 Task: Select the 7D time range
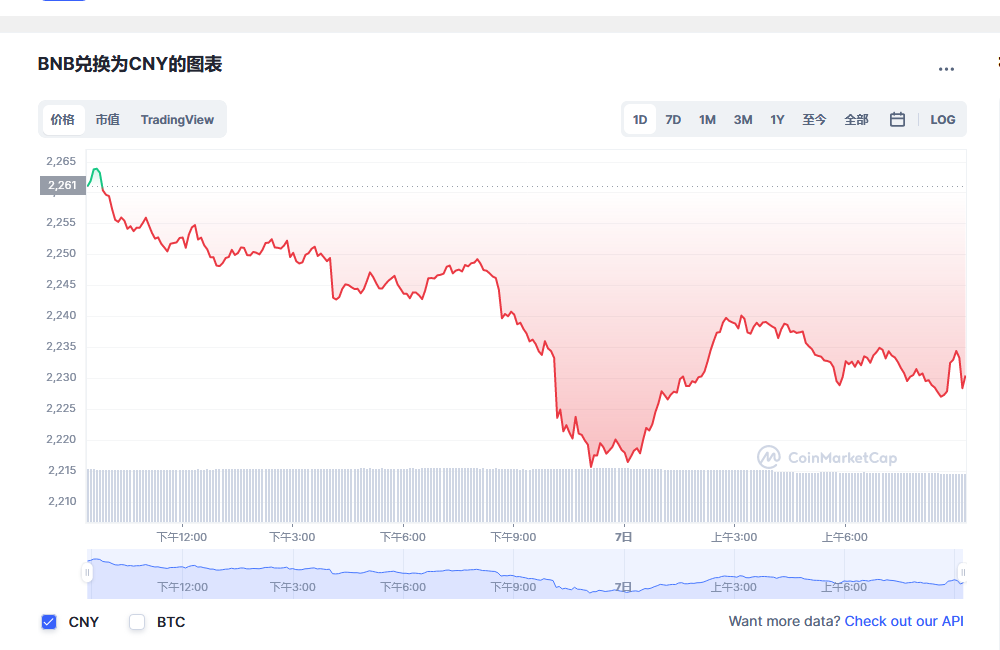click(673, 119)
